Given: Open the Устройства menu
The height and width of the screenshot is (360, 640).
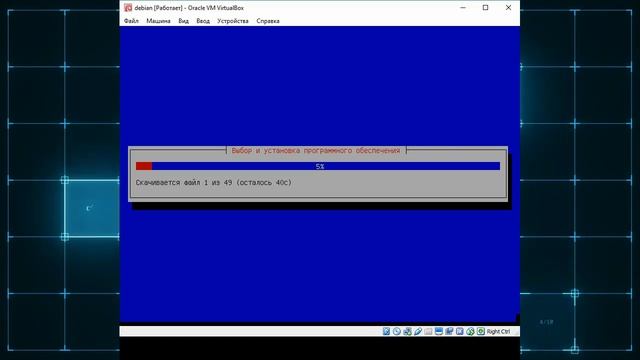Looking at the screenshot, I should tap(233, 21).
